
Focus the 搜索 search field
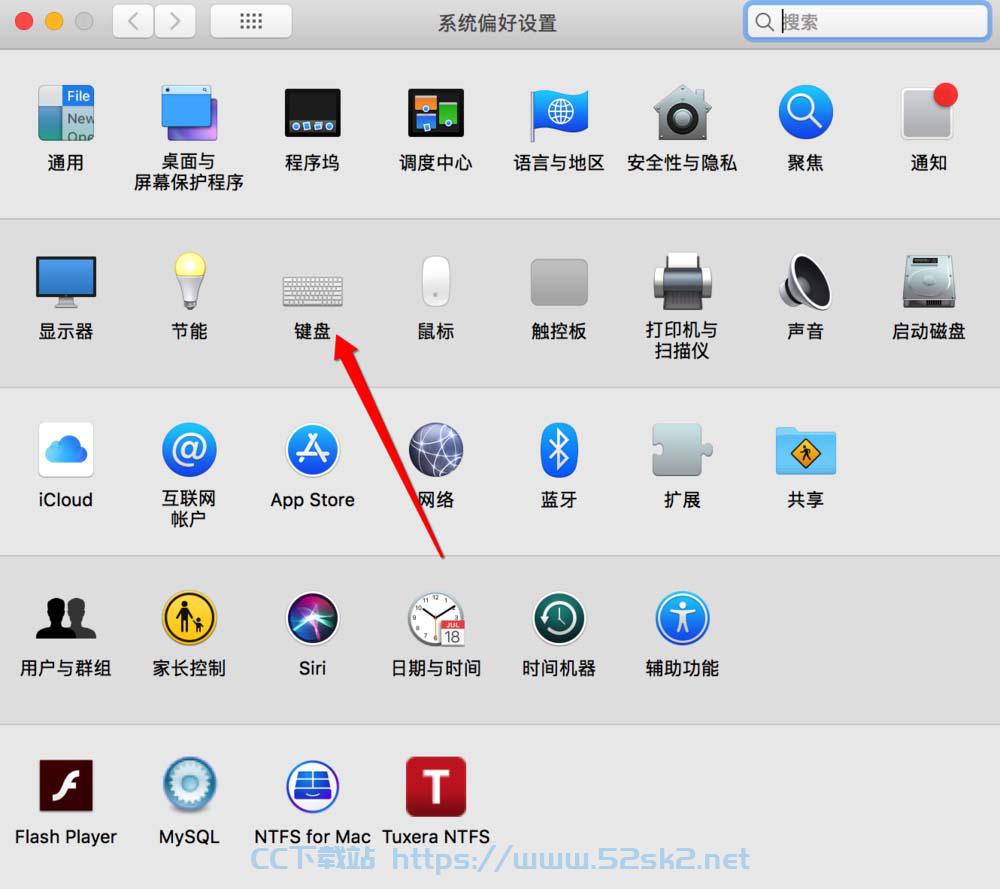867,22
